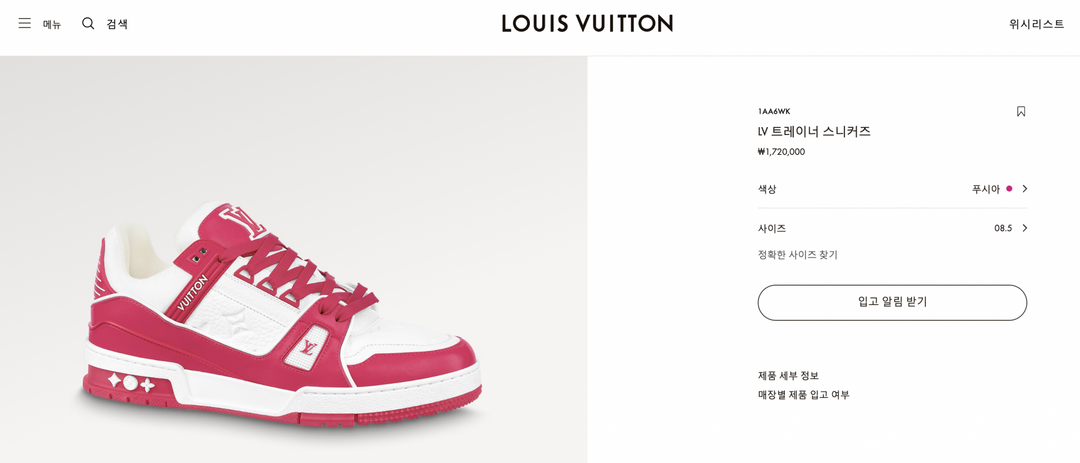
Task: Bookmark the product with the wishlist icon
Action: pos(1021,111)
